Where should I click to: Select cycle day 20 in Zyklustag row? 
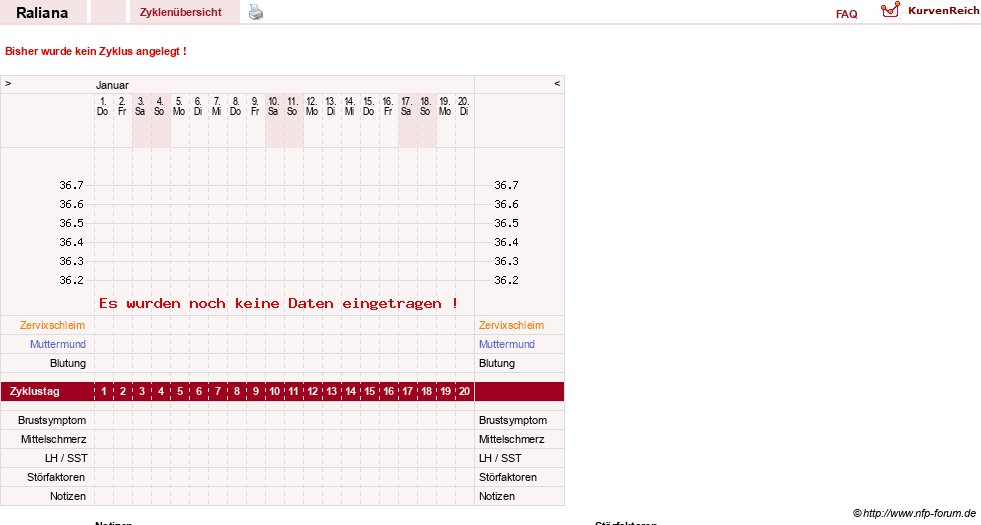(x=464, y=392)
